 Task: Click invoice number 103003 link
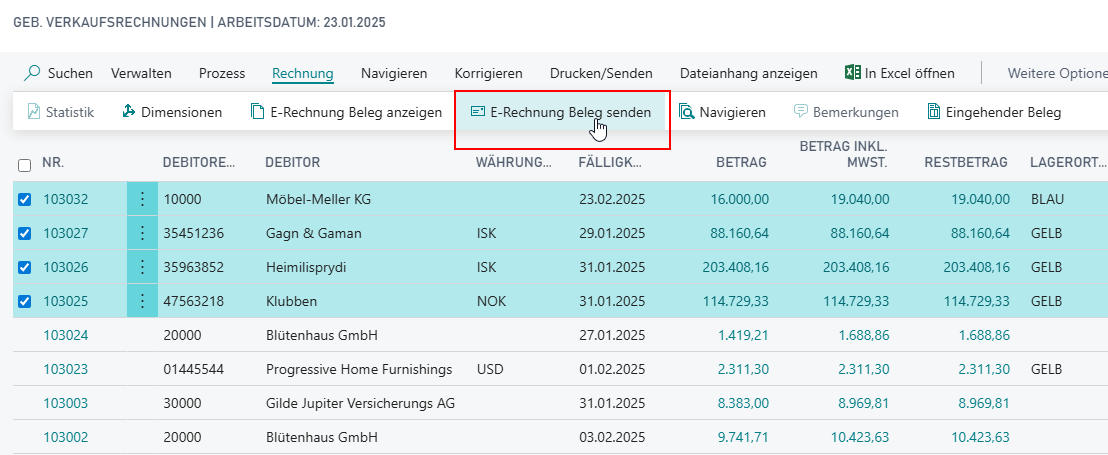65,403
